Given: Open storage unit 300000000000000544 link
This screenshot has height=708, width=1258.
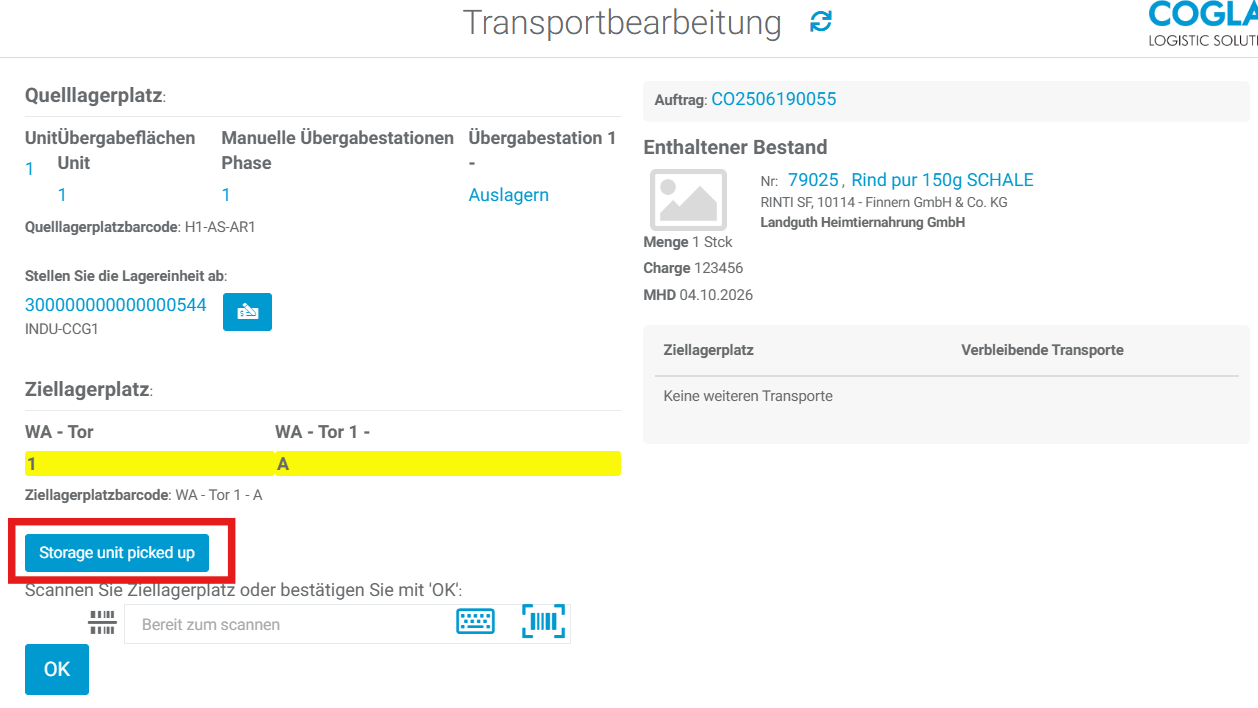Looking at the screenshot, I should 115,305.
